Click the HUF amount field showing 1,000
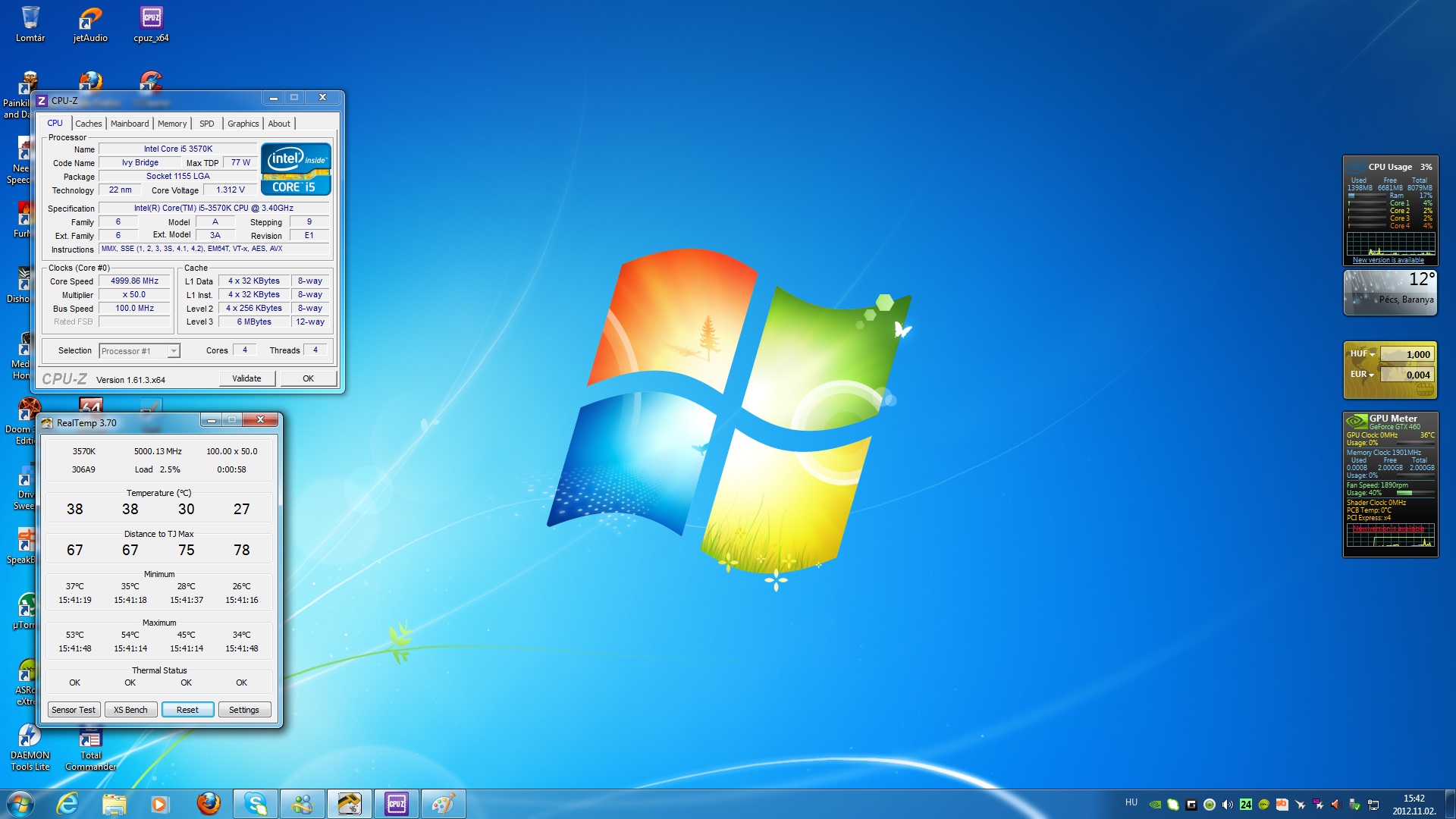The image size is (1456, 819). pyautogui.click(x=1406, y=354)
